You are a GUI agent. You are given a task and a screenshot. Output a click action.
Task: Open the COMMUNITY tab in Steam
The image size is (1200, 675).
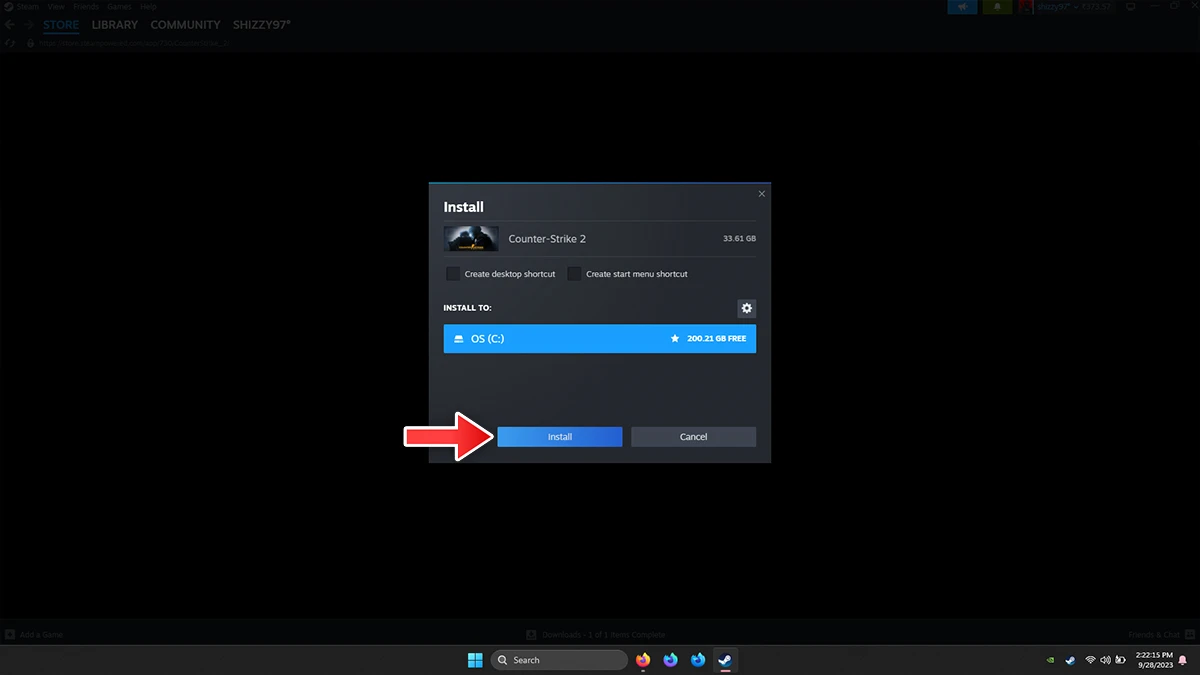pos(185,25)
